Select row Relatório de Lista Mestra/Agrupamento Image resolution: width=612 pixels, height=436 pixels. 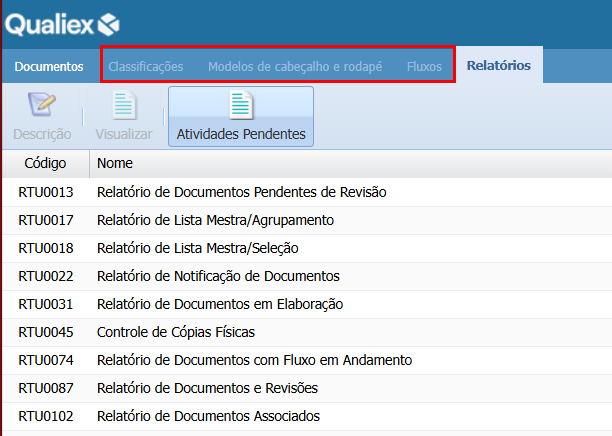pos(215,220)
